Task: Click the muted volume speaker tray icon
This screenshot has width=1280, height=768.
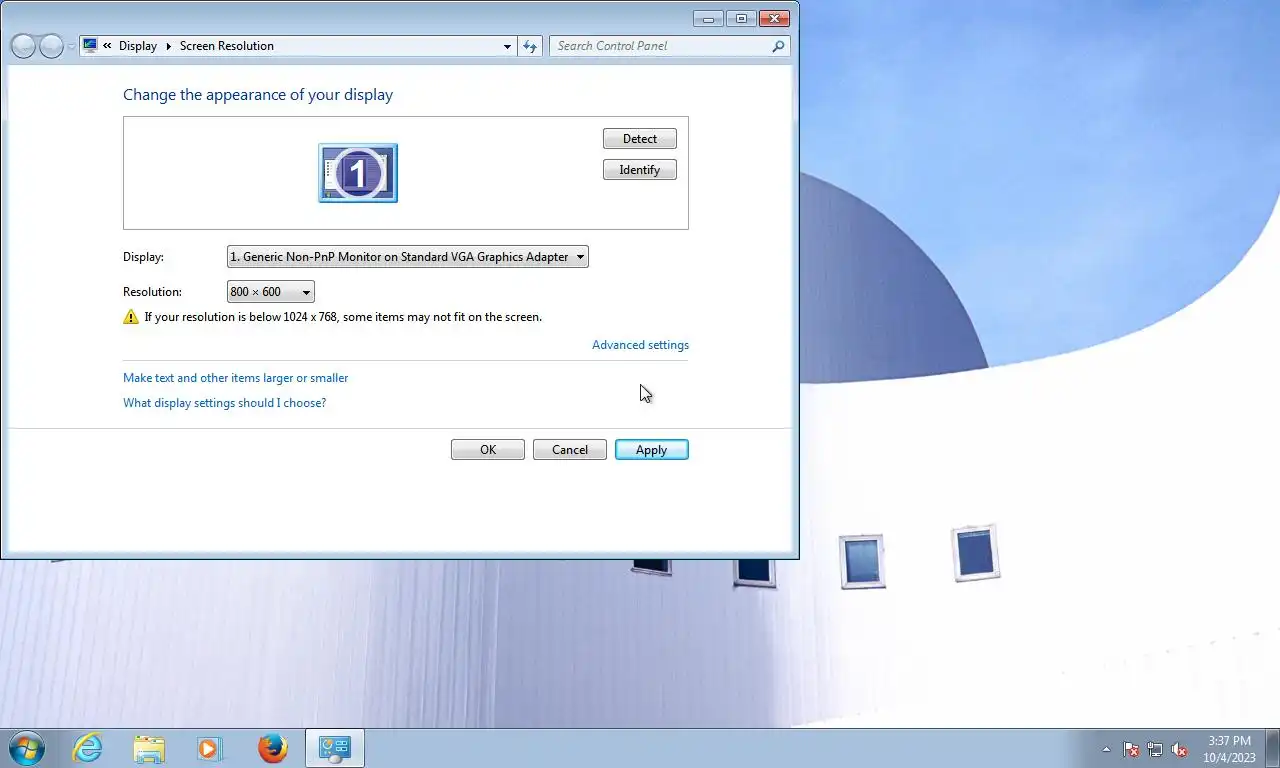Action: pyautogui.click(x=1180, y=749)
